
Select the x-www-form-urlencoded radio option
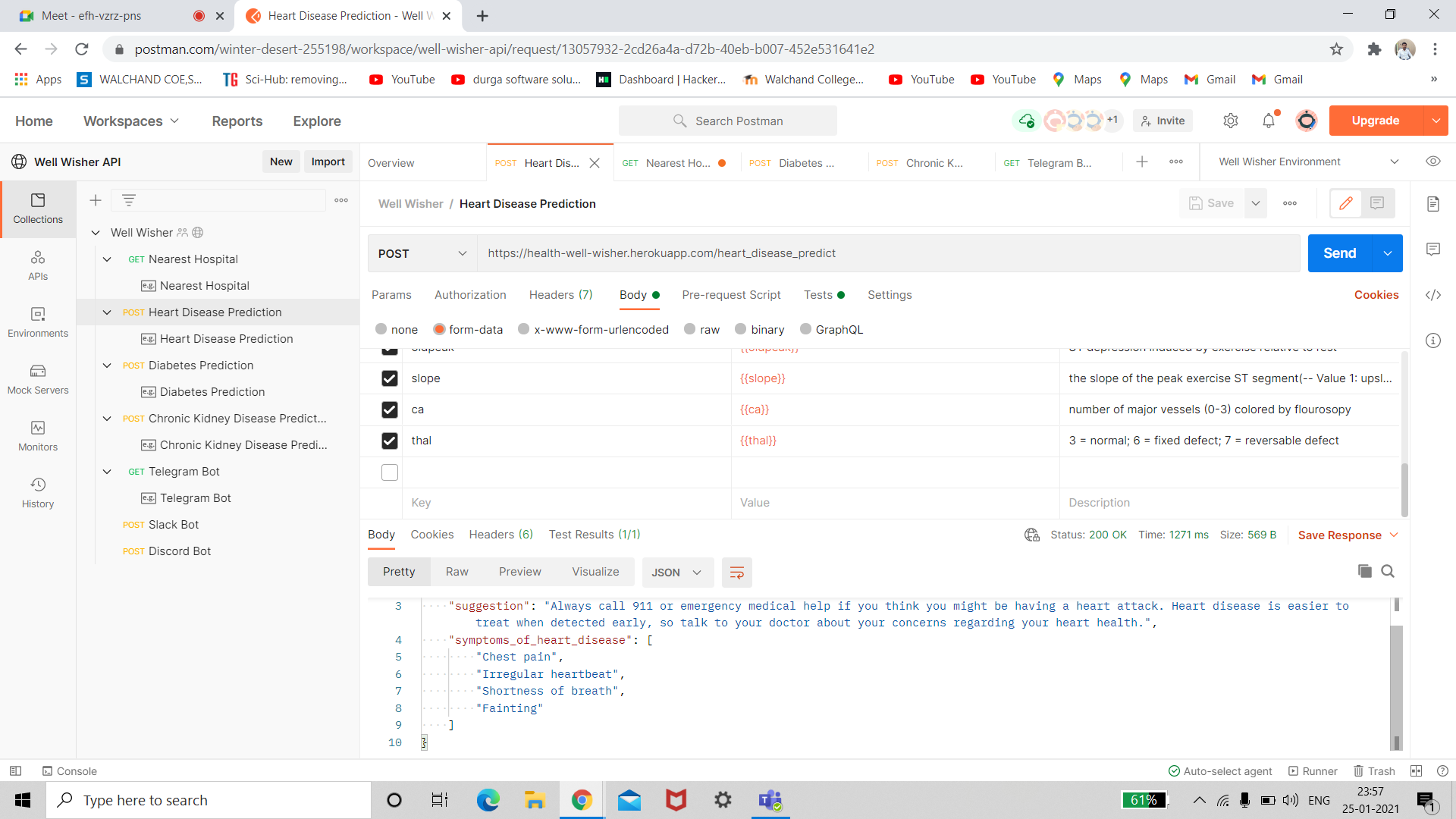(x=523, y=329)
